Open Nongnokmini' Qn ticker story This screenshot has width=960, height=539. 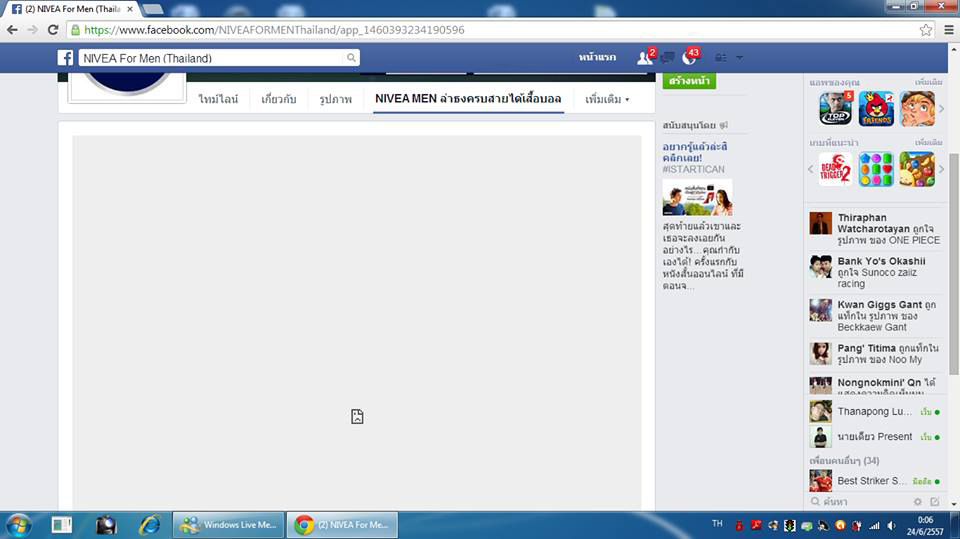[876, 384]
